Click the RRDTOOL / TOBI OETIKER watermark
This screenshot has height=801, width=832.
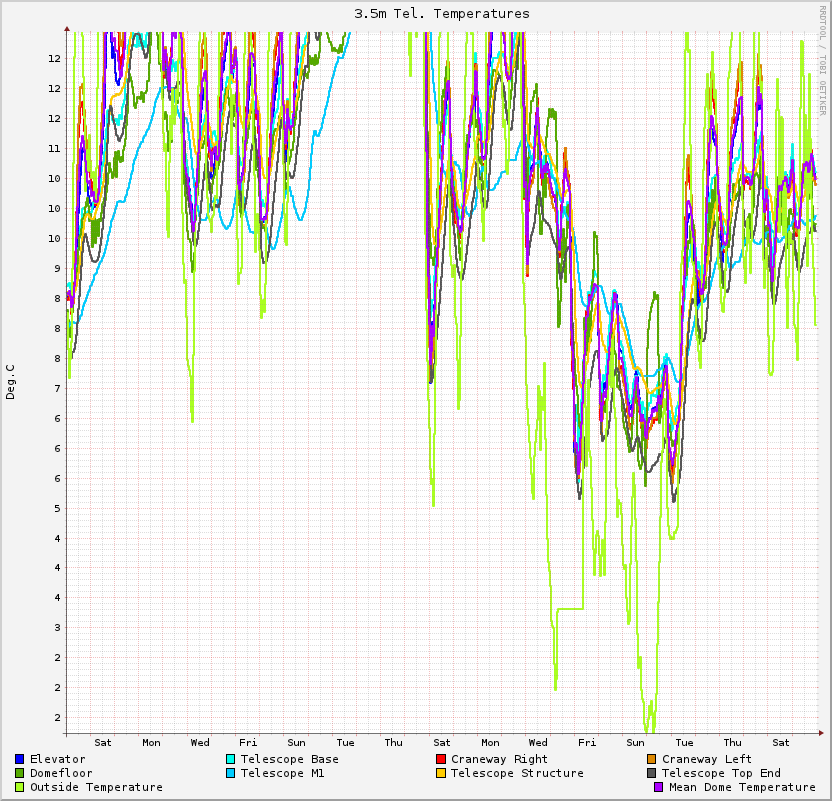click(823, 59)
